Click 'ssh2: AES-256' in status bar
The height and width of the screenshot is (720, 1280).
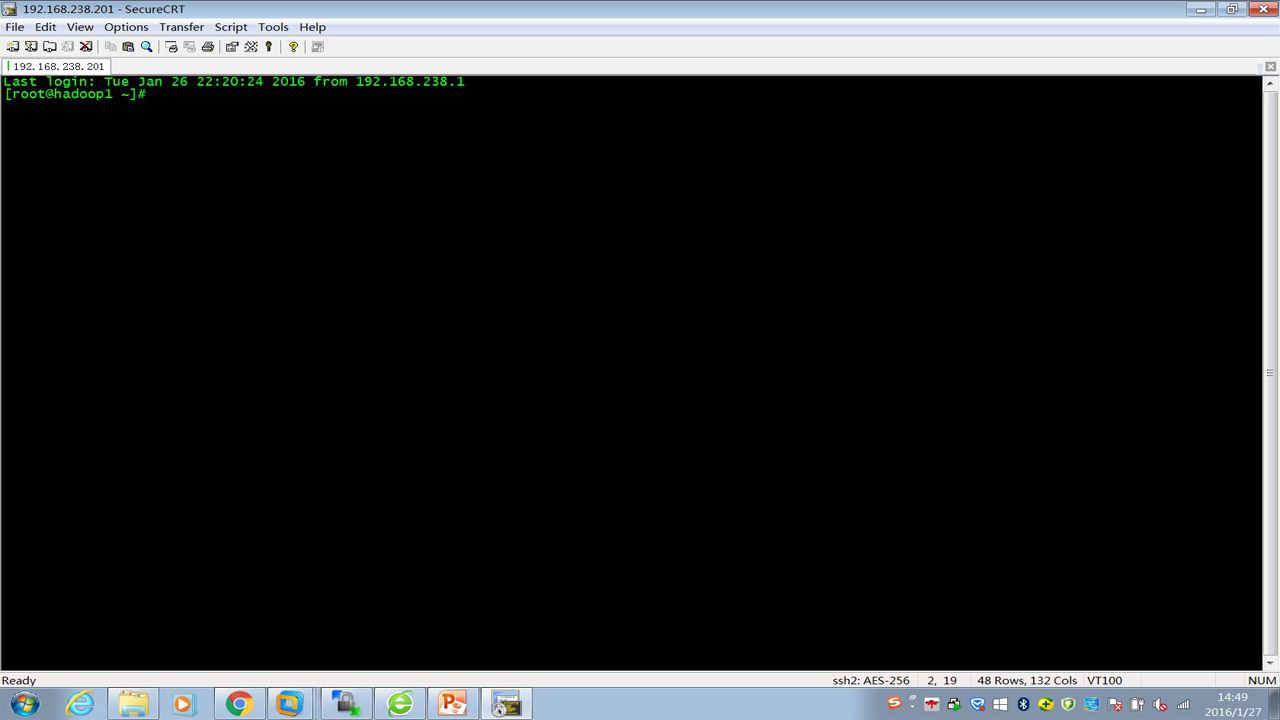pos(871,680)
